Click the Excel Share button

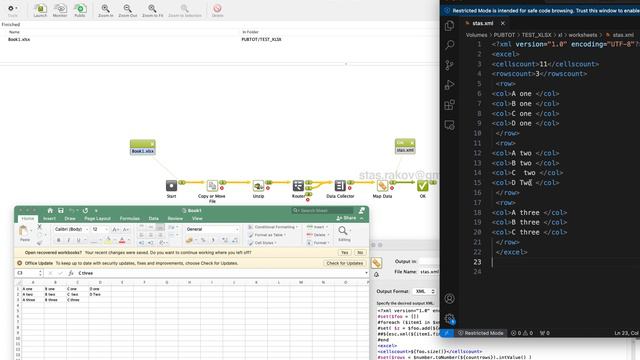pos(347,218)
